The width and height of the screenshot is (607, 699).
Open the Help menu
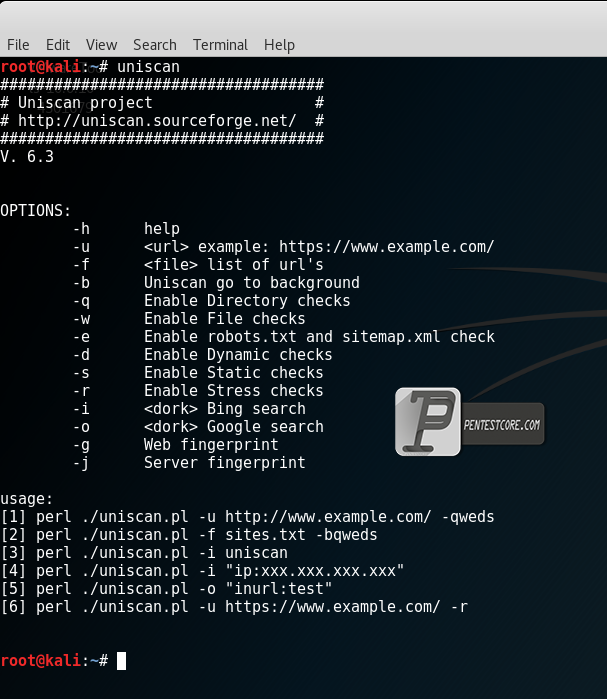coord(279,45)
